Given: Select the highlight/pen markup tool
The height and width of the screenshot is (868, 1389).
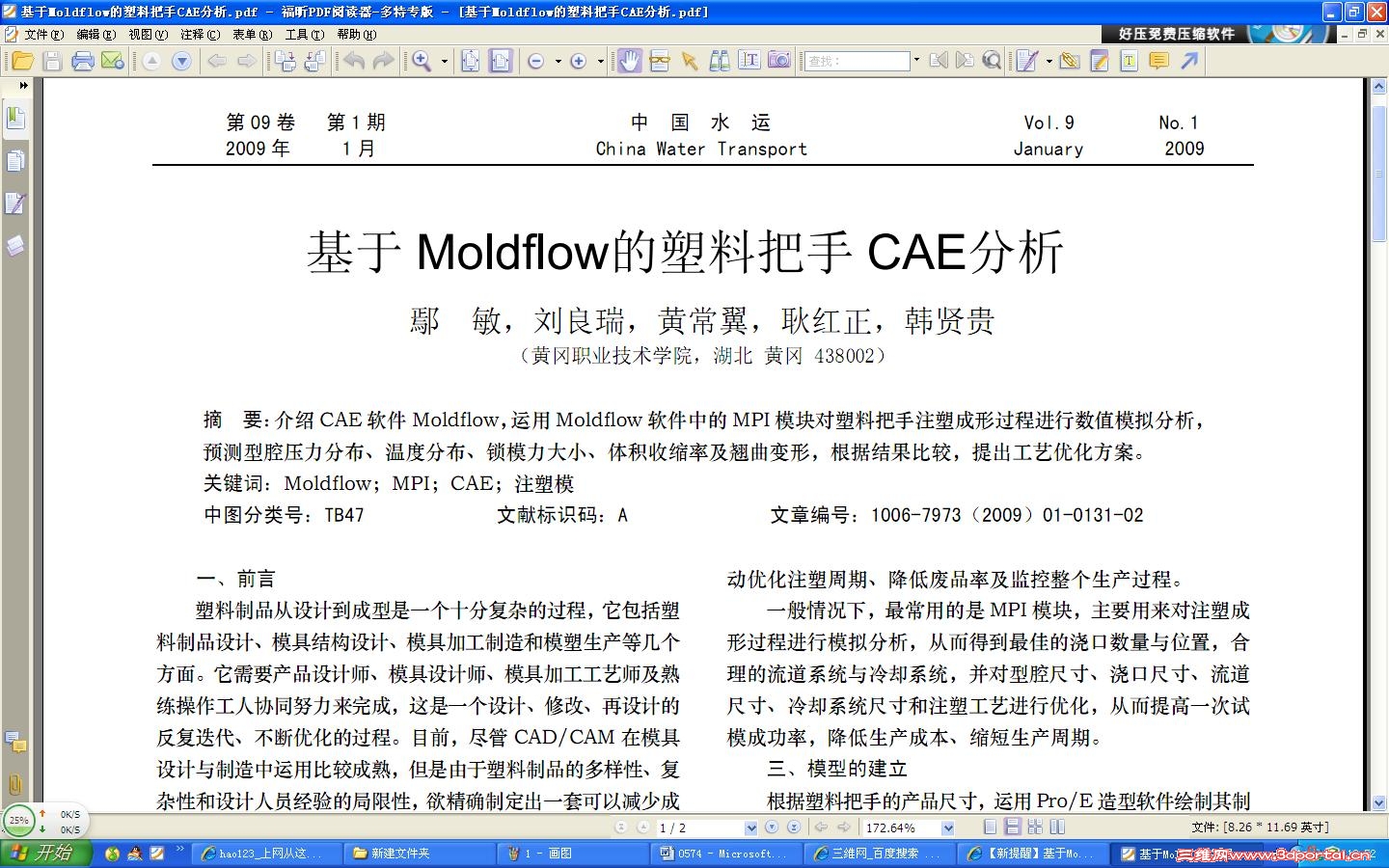Looking at the screenshot, I should (1027, 61).
